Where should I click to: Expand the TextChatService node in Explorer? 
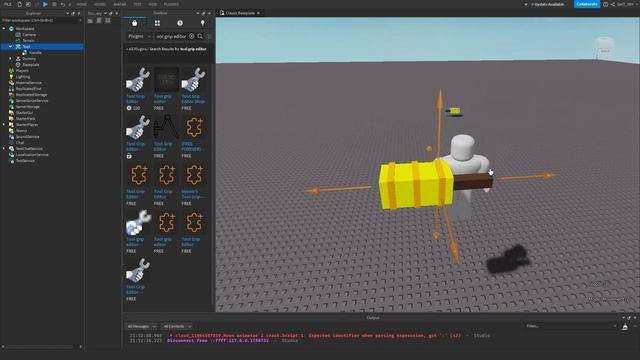[4, 149]
